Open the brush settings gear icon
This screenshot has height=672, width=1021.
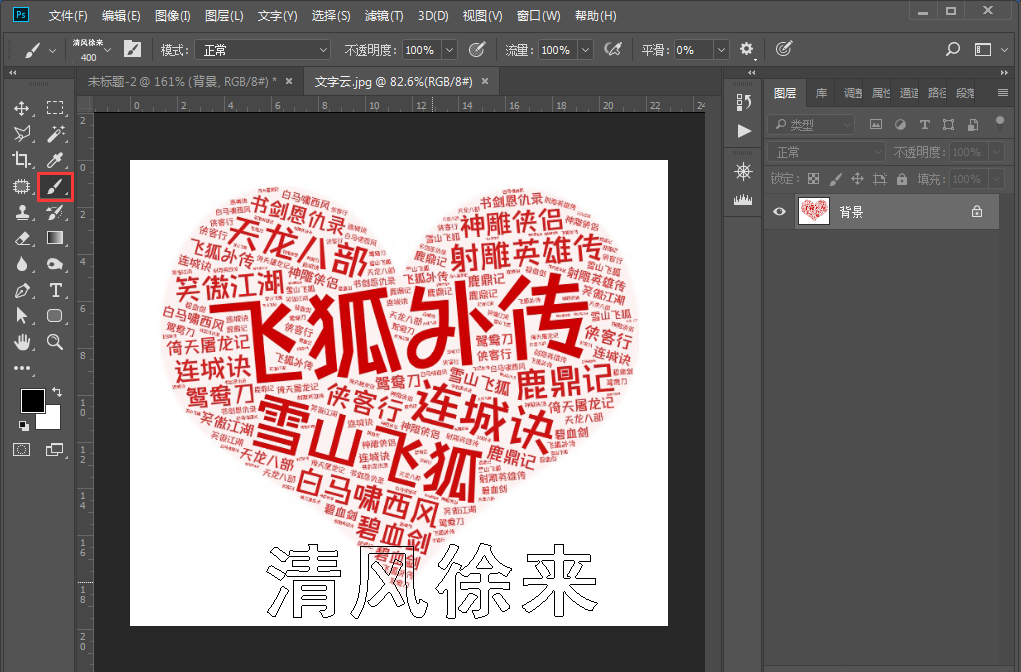coord(746,49)
